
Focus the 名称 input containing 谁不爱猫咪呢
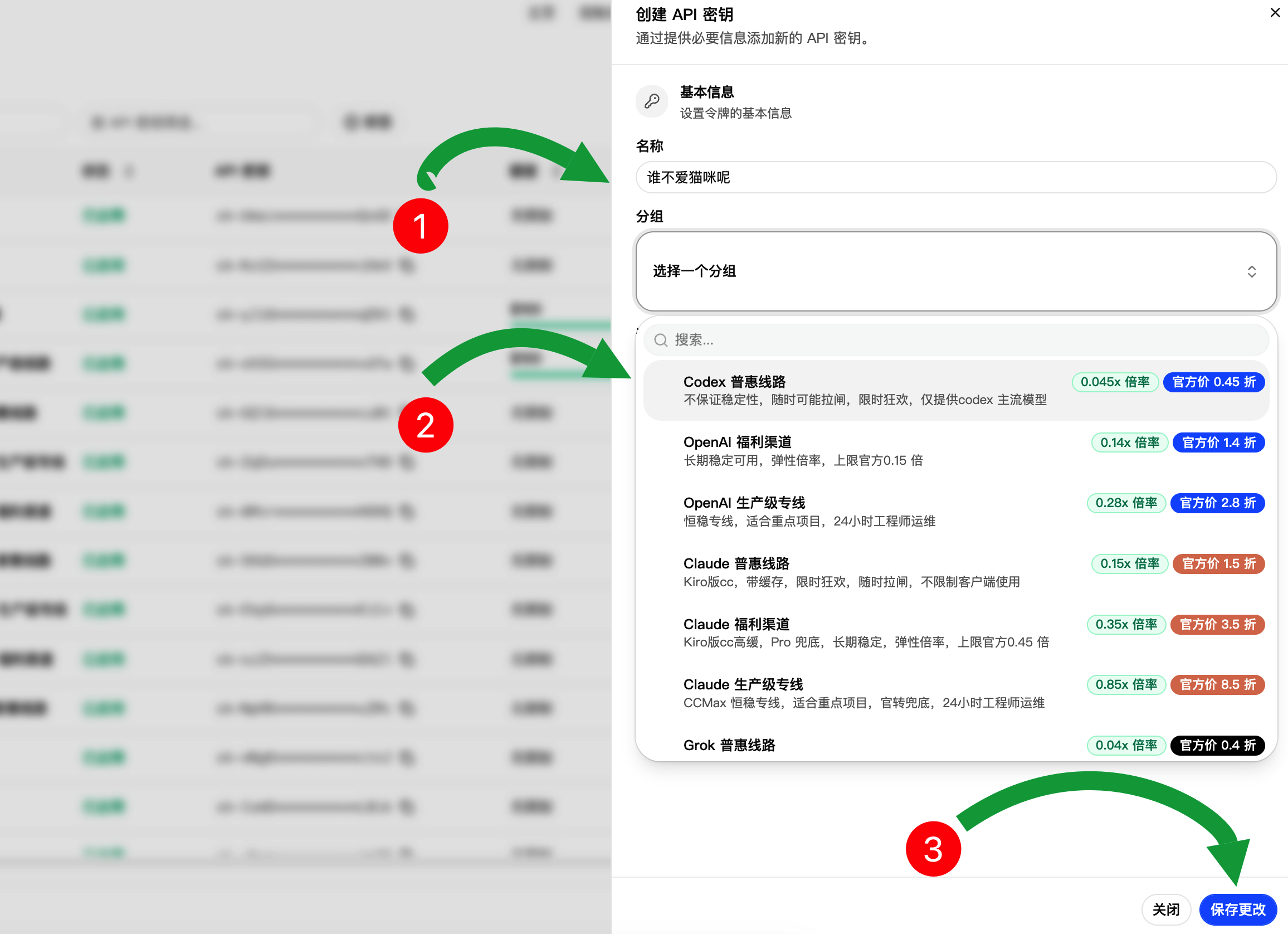(956, 178)
